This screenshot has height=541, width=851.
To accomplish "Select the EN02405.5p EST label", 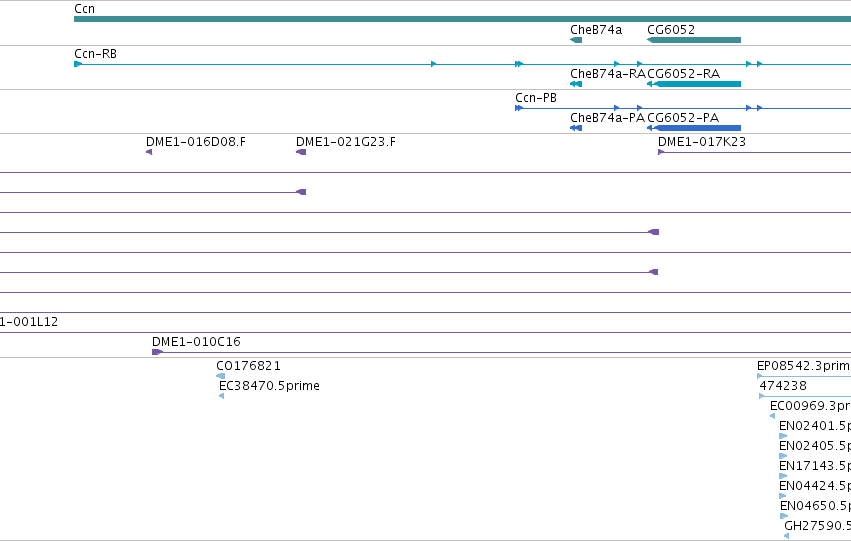I will pyautogui.click(x=815, y=446).
